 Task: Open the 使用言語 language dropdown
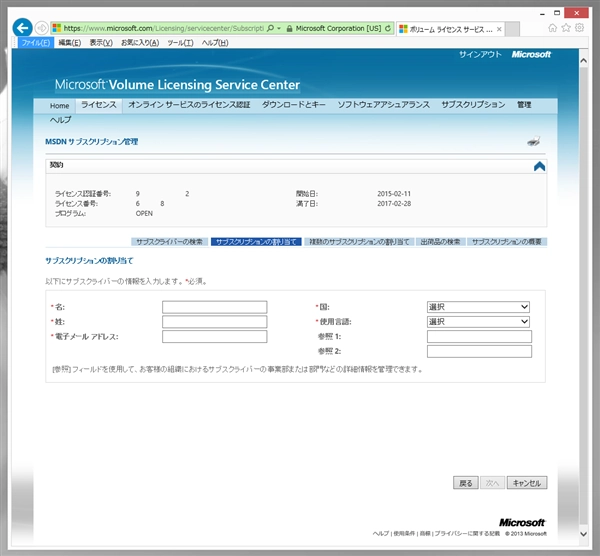point(478,322)
